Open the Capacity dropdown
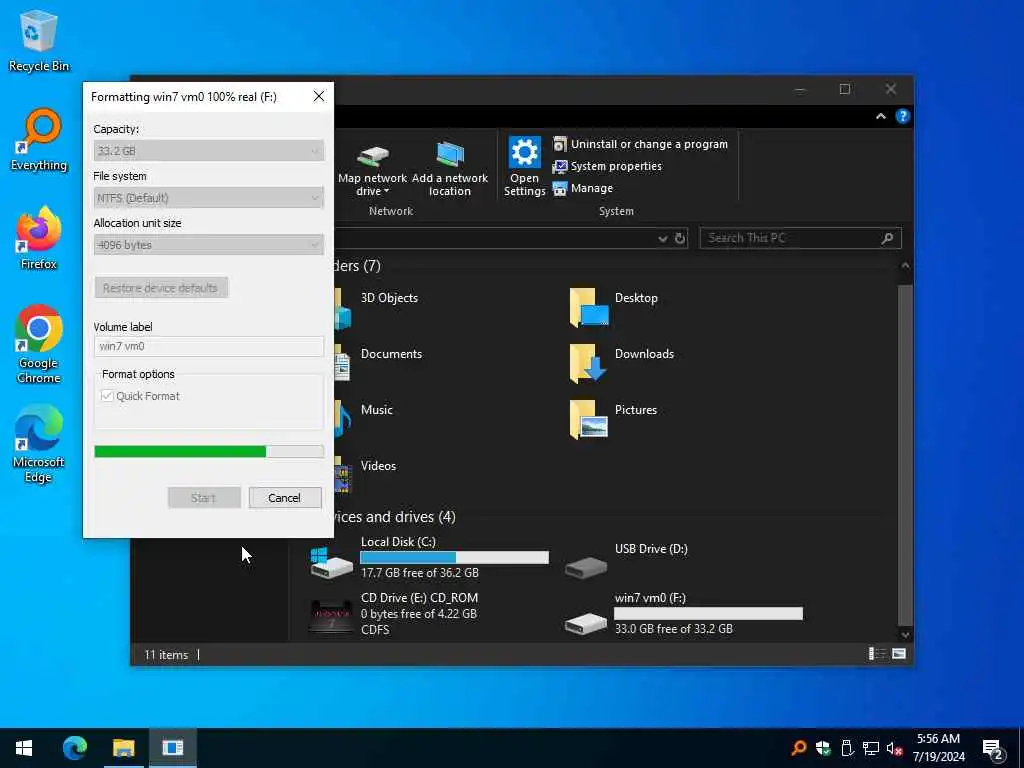Image resolution: width=1024 pixels, height=768 pixels. point(208,151)
